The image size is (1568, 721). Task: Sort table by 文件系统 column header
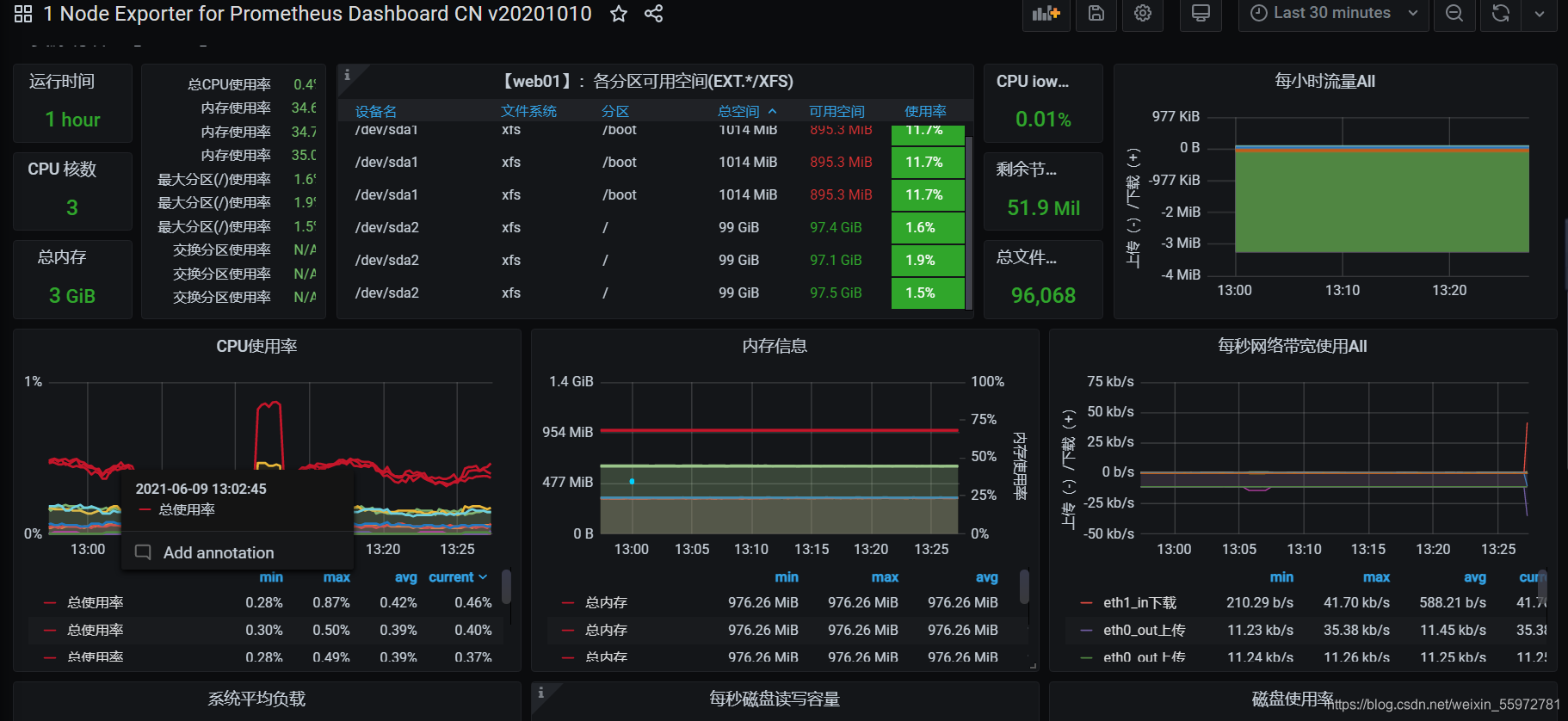pyautogui.click(x=528, y=111)
